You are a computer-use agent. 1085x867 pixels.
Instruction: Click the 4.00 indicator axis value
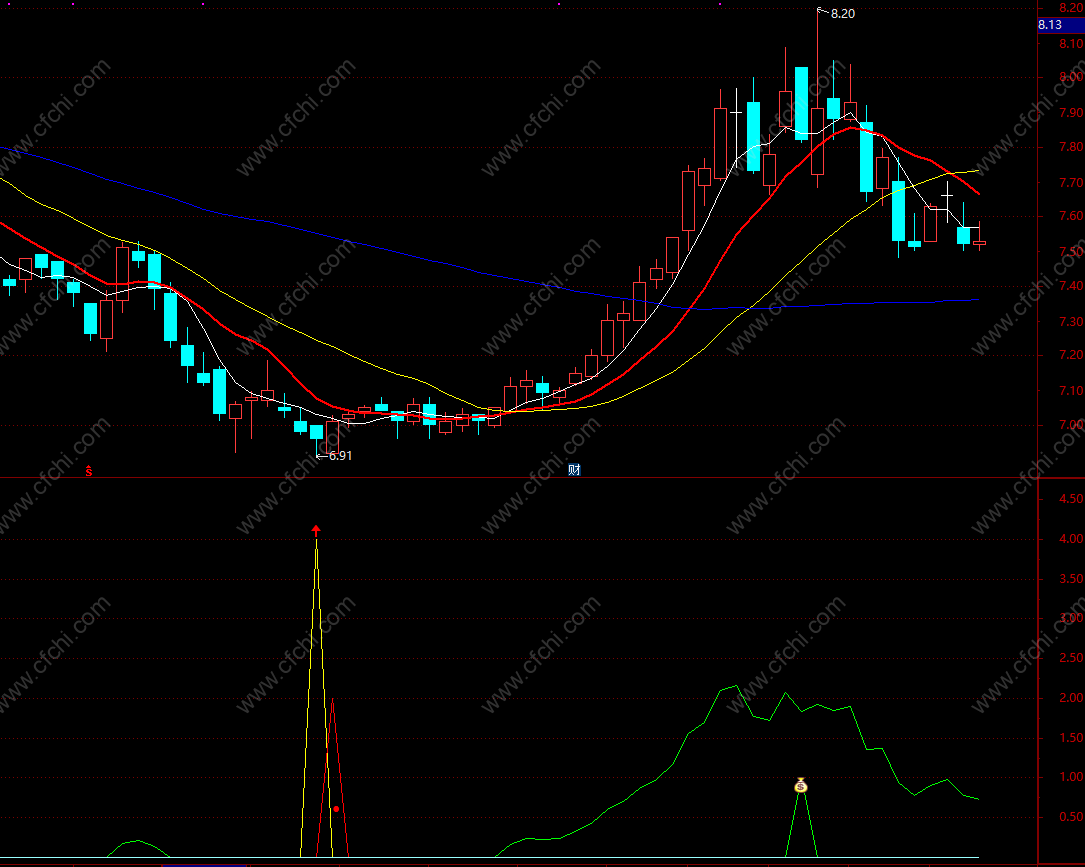(1071, 538)
